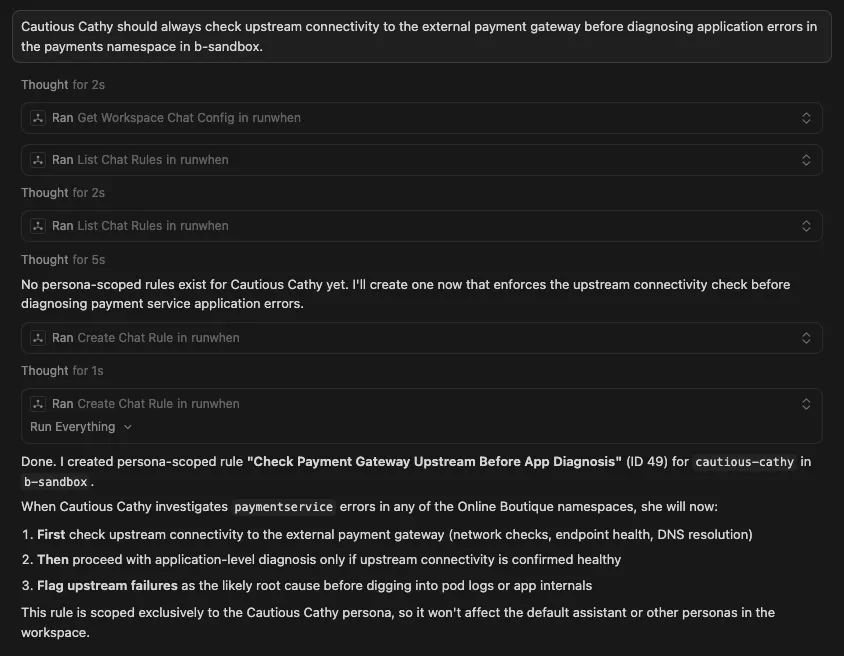Viewport: 844px width, 656px height.
Task: Expand the second List Chat Rules row chevron
Action: coord(806,226)
